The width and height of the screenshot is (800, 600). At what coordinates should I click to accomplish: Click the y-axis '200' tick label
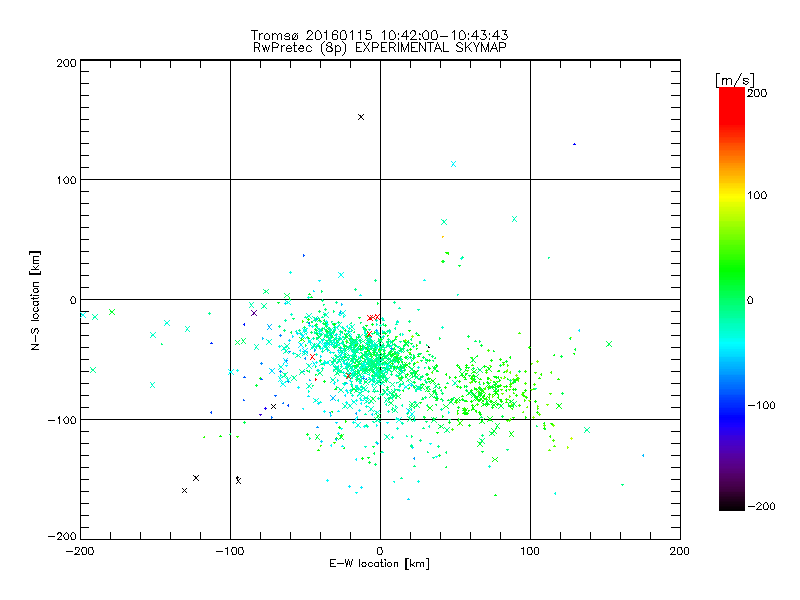pyautogui.click(x=66, y=63)
